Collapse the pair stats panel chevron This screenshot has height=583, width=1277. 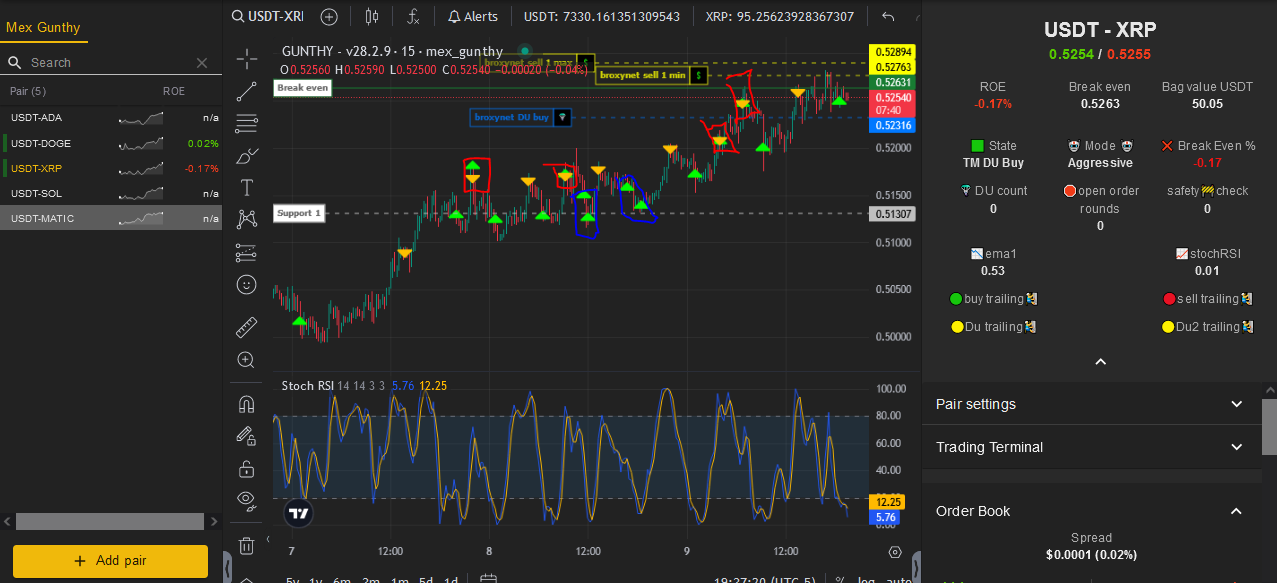tap(1100, 361)
